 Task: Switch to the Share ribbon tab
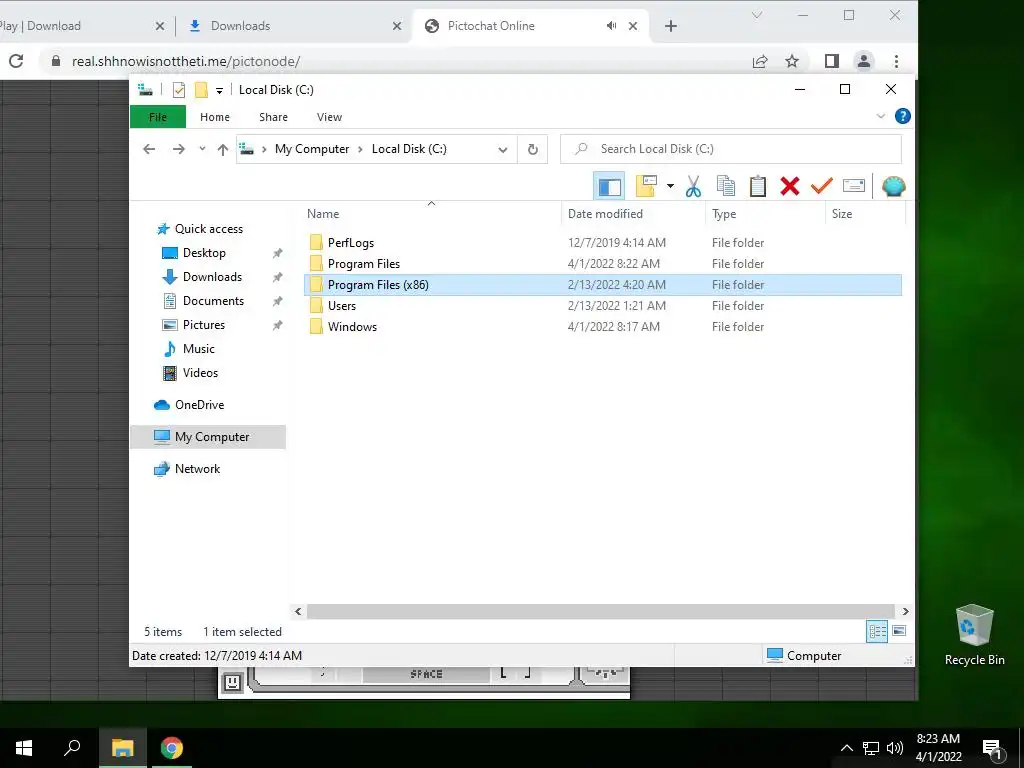[273, 117]
